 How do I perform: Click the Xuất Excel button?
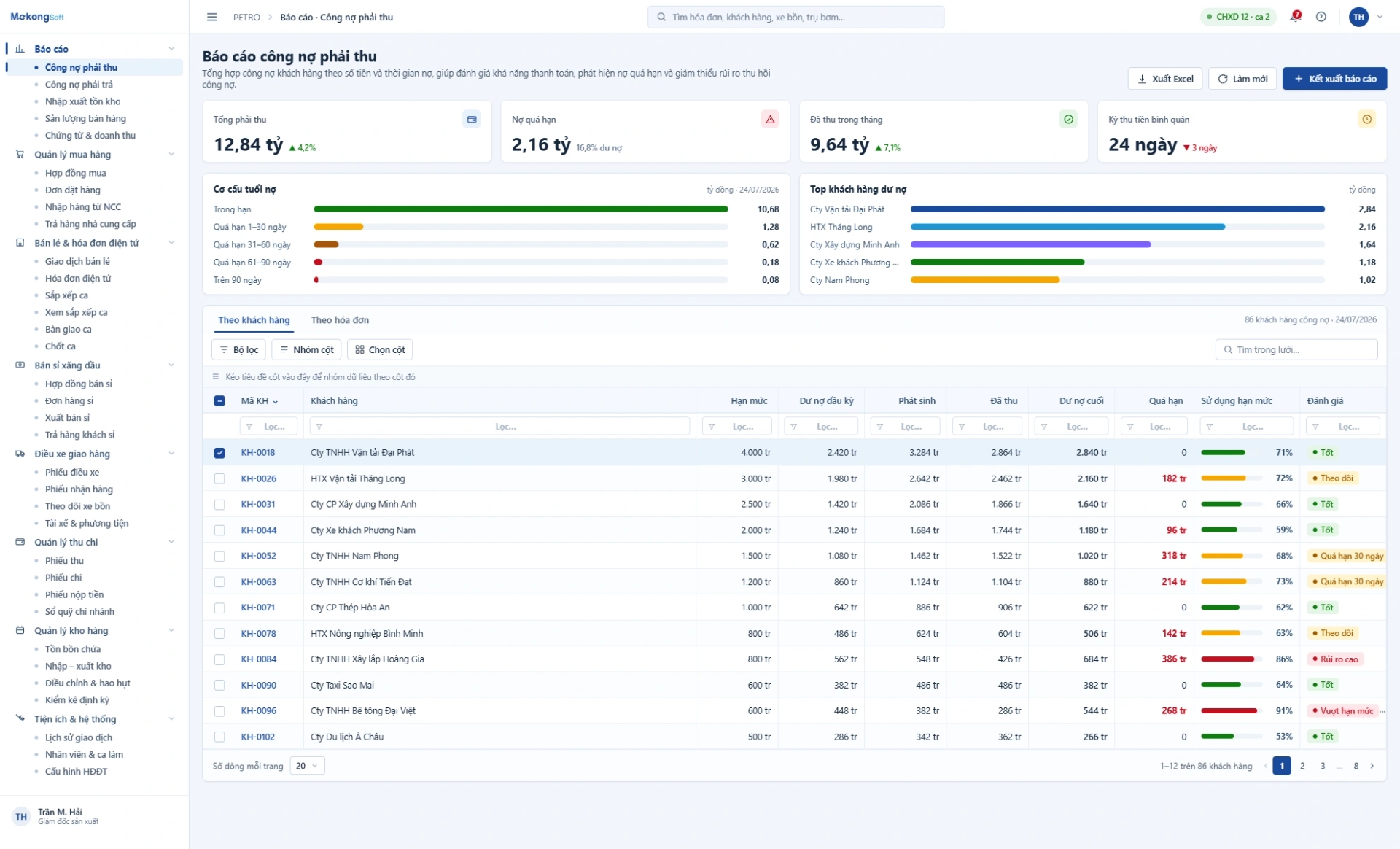pos(1165,79)
